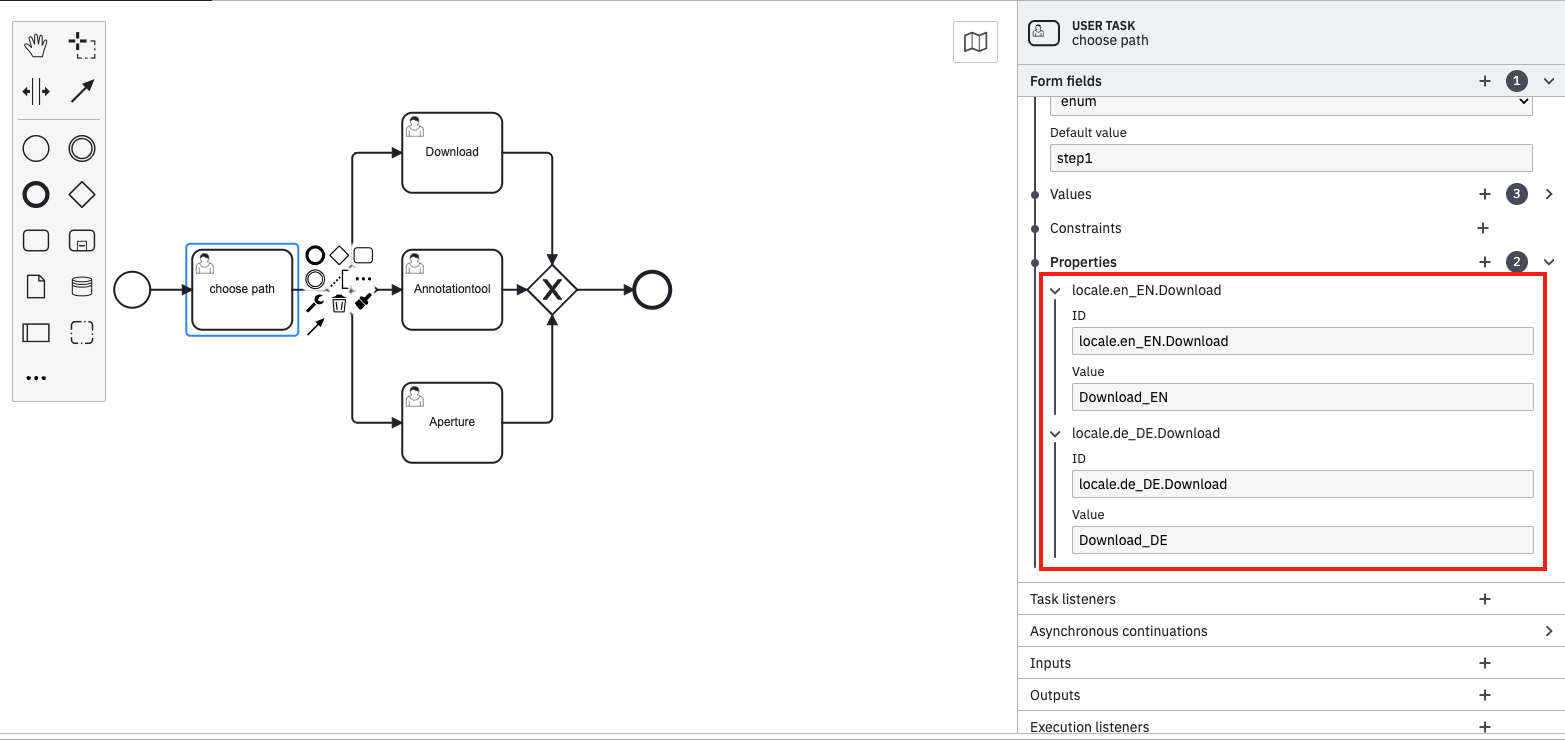Image resolution: width=1565 pixels, height=740 pixels.
Task: Open Asynchronous continuations section
Action: [1549, 631]
